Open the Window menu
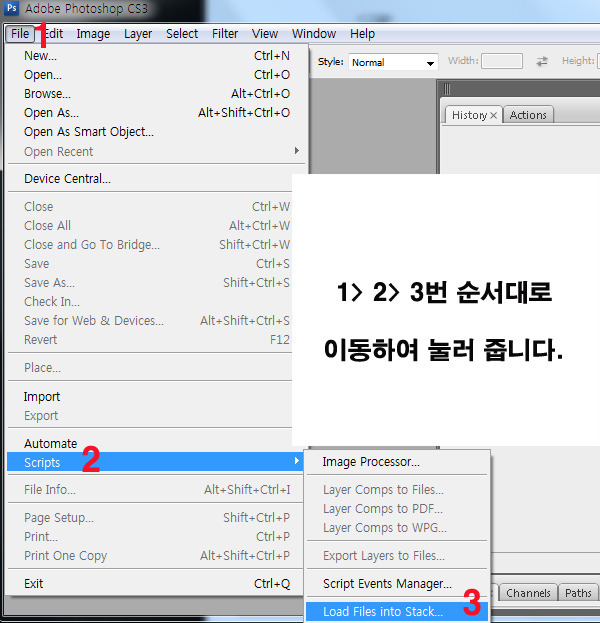 tap(314, 34)
